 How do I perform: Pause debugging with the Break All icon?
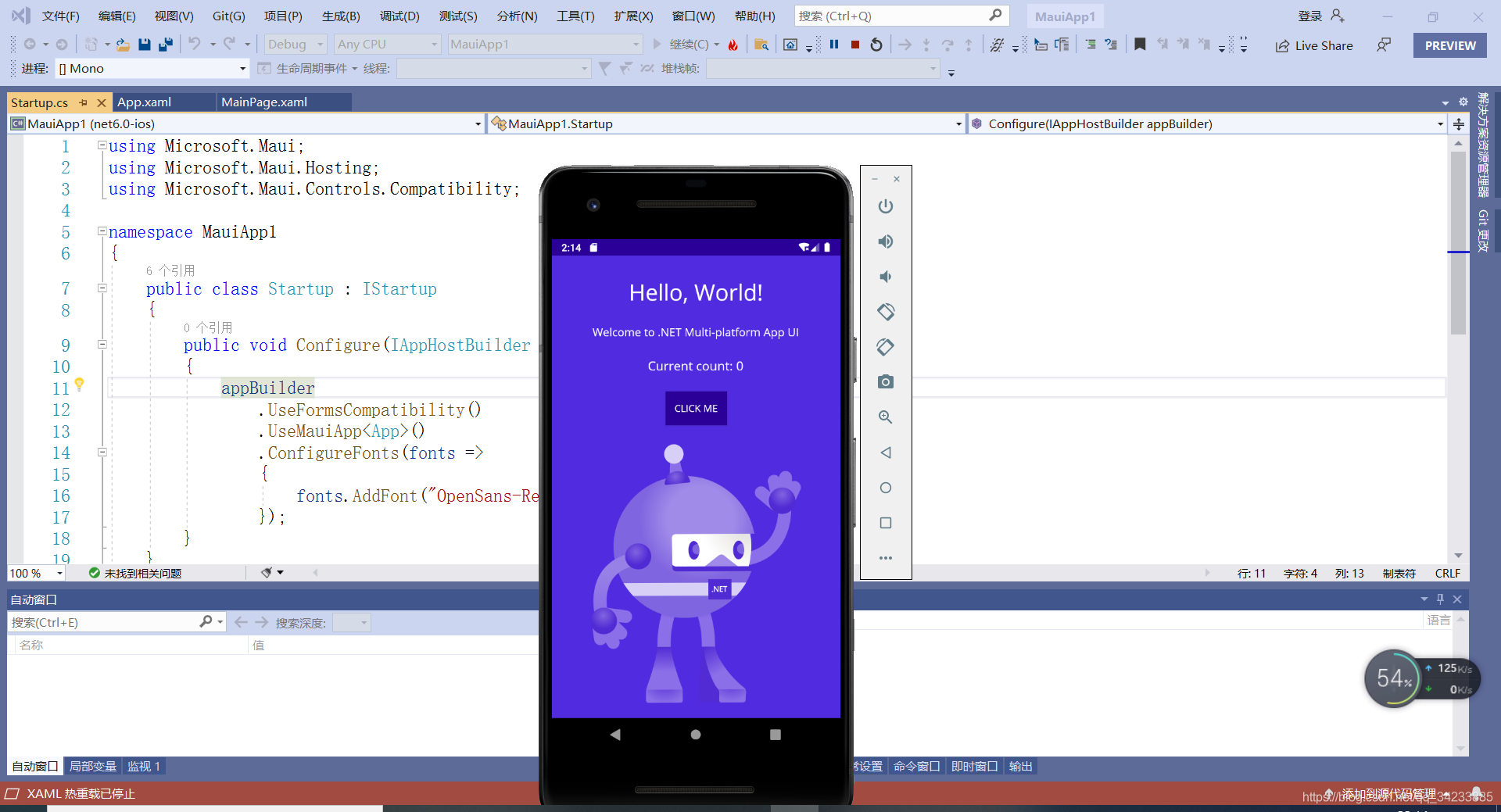click(x=834, y=45)
